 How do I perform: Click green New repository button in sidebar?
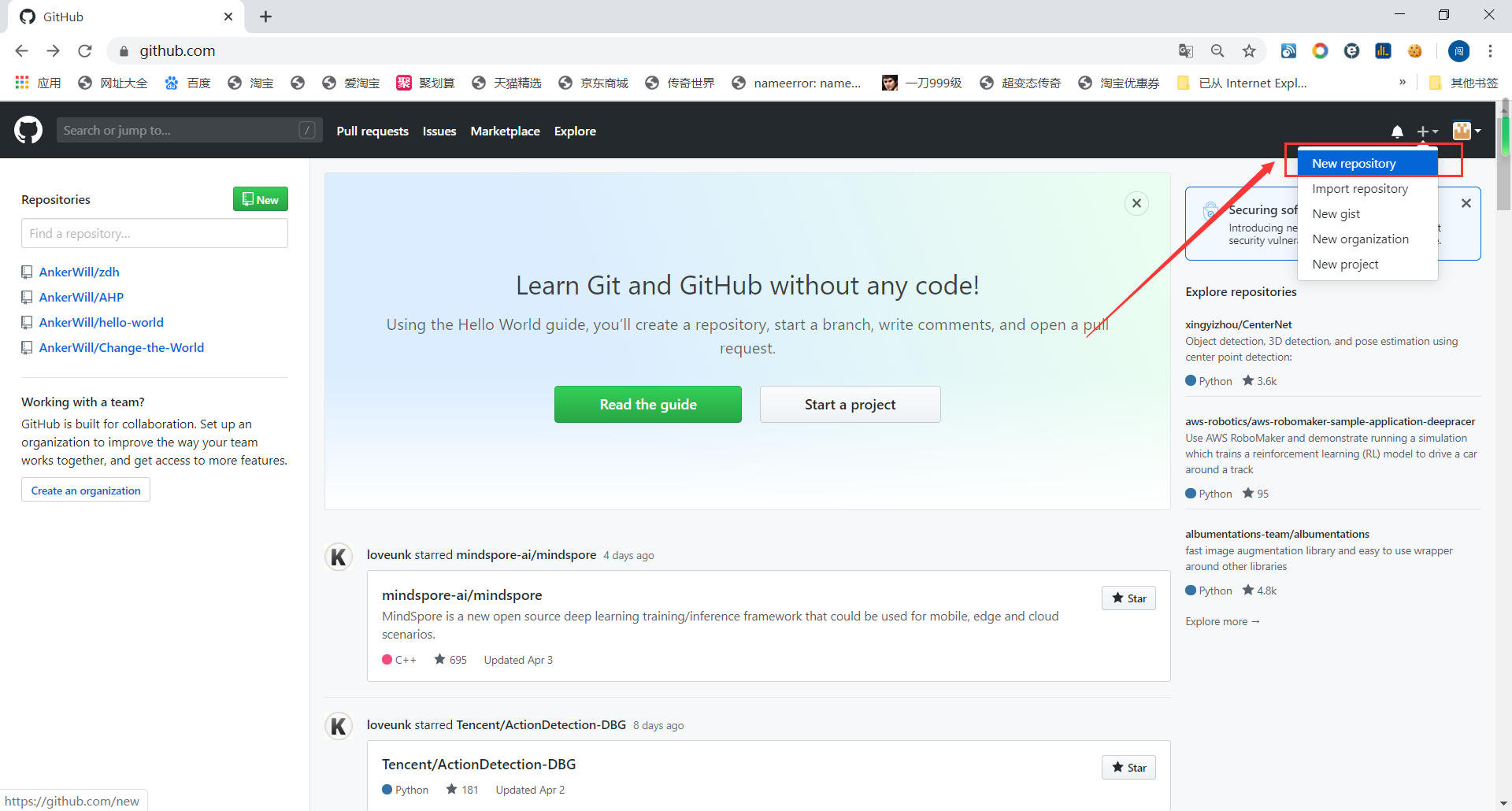point(261,199)
